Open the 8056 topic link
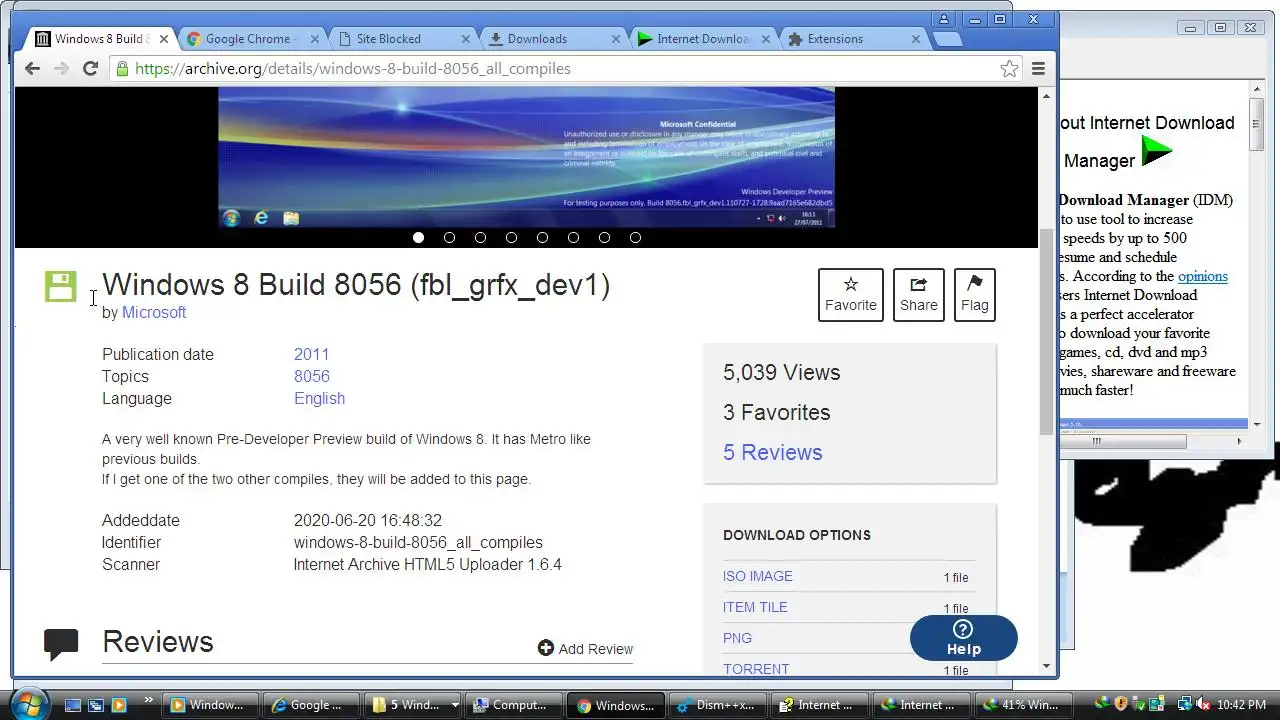Screen dimensions: 1280x720 312,376
